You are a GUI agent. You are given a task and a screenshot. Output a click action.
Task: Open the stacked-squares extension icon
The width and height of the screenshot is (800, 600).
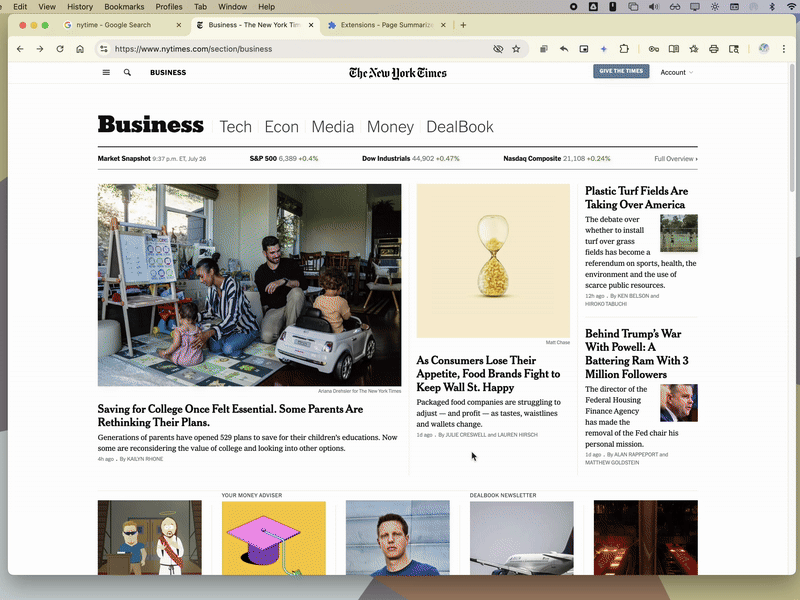tap(544, 49)
